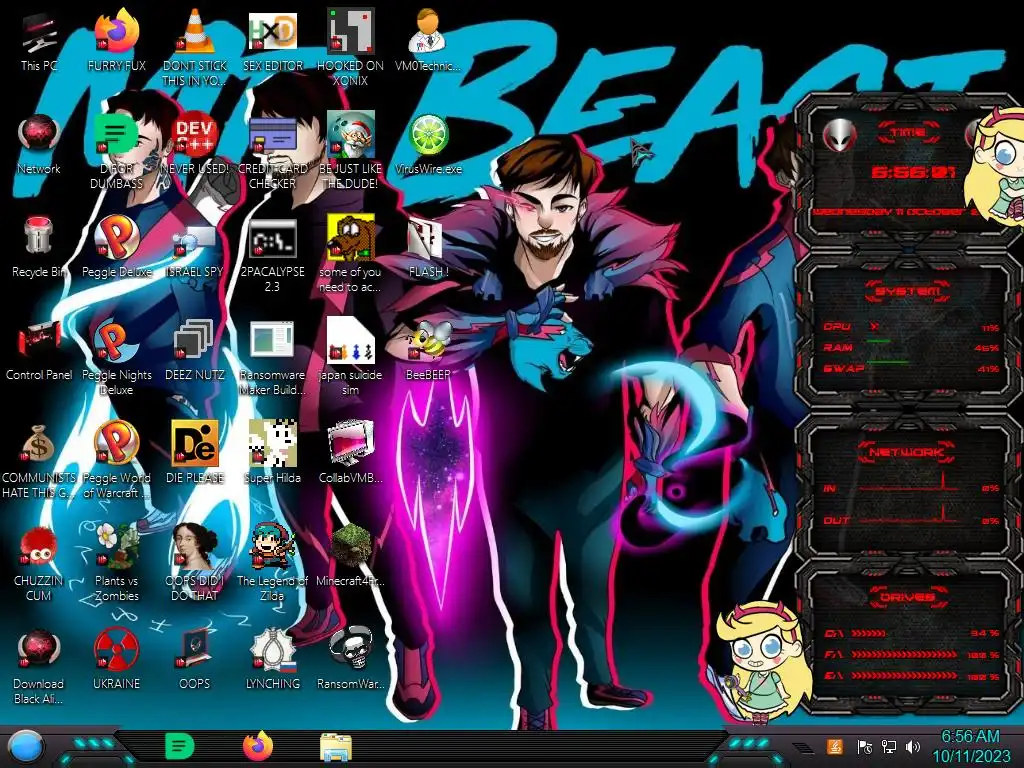Click the SWAP usage row in SYSTEM widget
The image size is (1024, 768).
[x=911, y=368]
